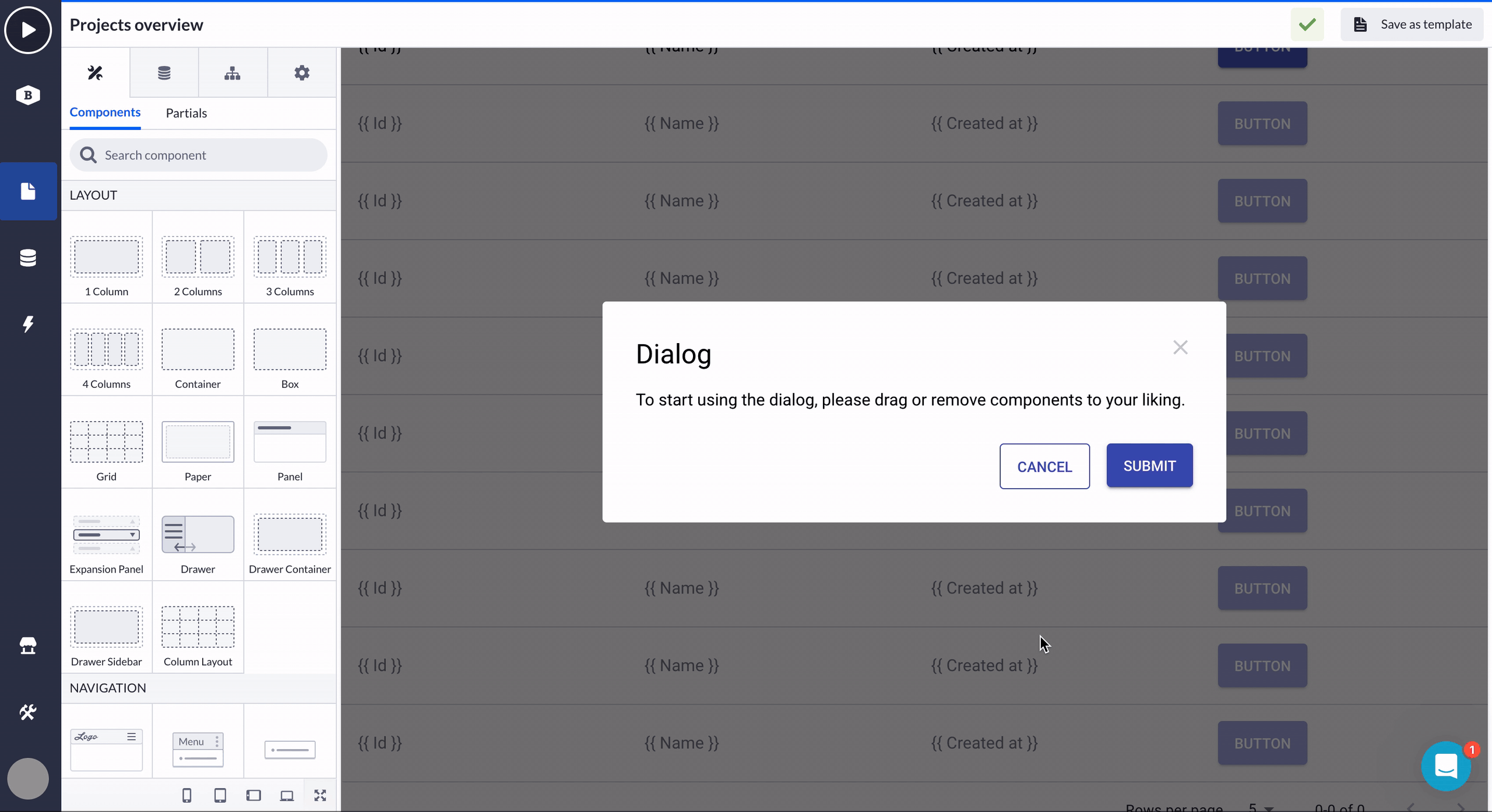This screenshot has width=1492, height=812.
Task: Choose the Paper component
Action: coord(198,442)
